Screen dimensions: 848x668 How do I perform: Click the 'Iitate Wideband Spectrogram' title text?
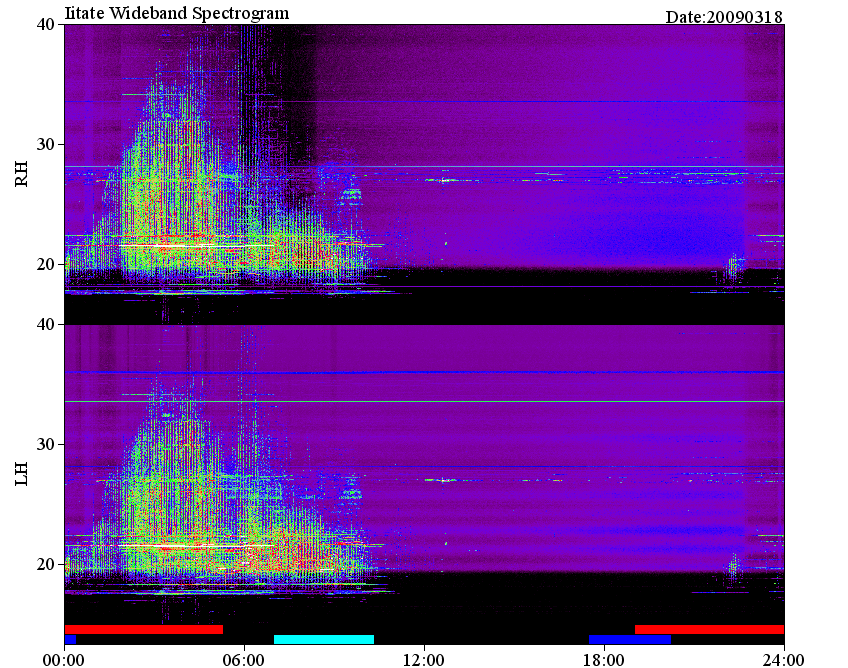(177, 13)
